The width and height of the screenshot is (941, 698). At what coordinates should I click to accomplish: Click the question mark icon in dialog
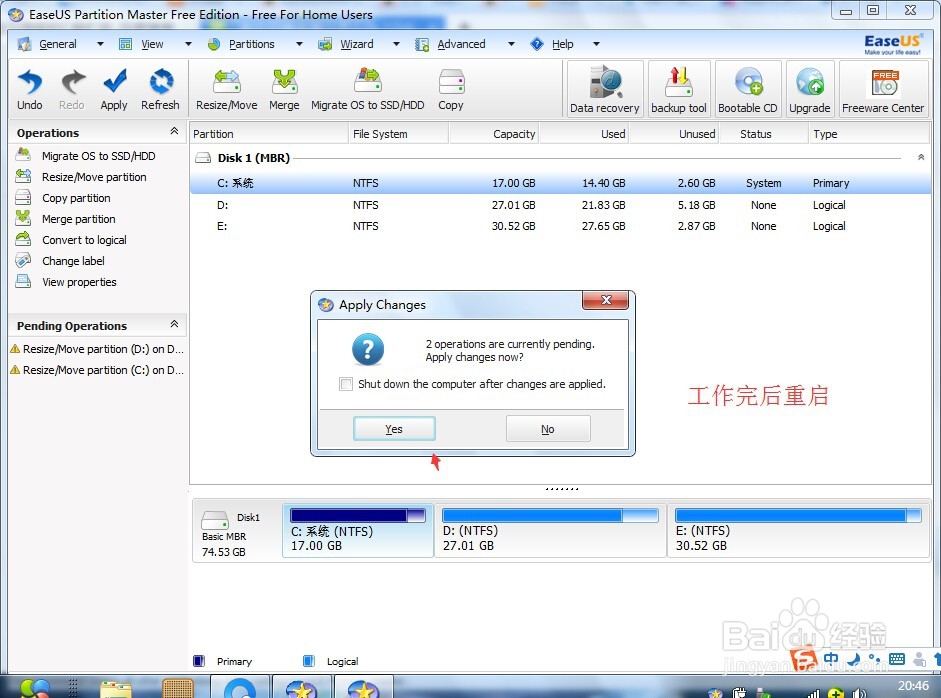pyautogui.click(x=368, y=349)
